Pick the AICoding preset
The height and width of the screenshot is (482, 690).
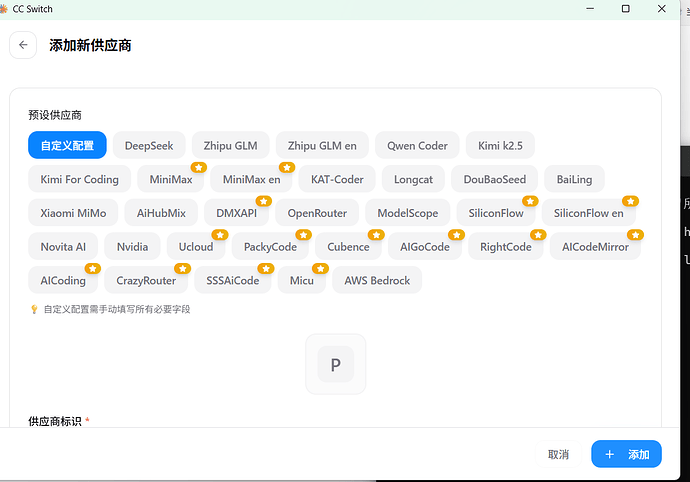63,280
